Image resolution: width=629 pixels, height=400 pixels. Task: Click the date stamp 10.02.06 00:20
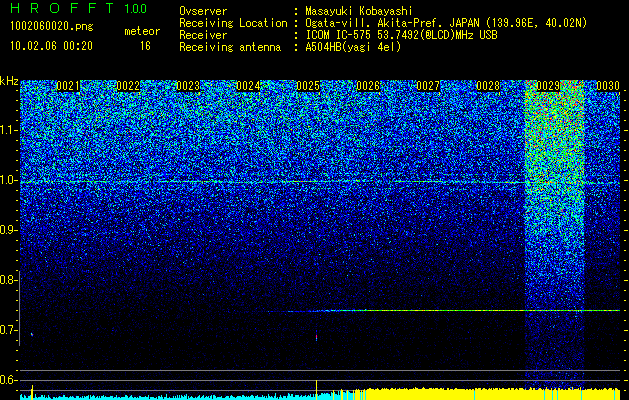pyautogui.click(x=51, y=46)
